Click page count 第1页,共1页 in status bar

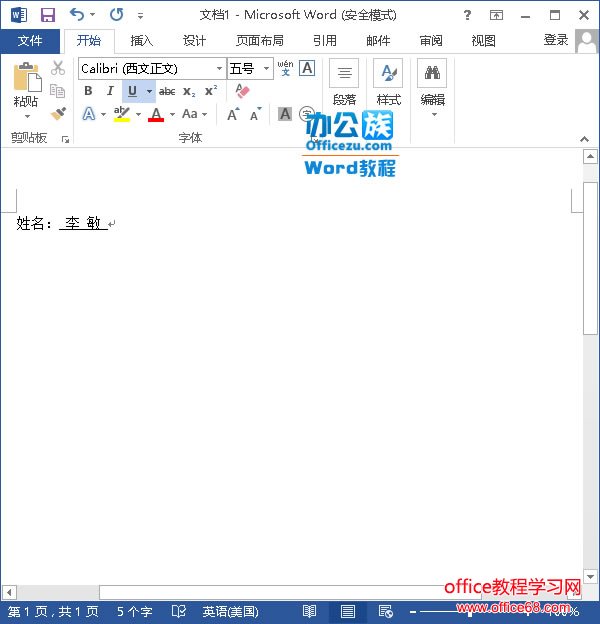[53, 611]
